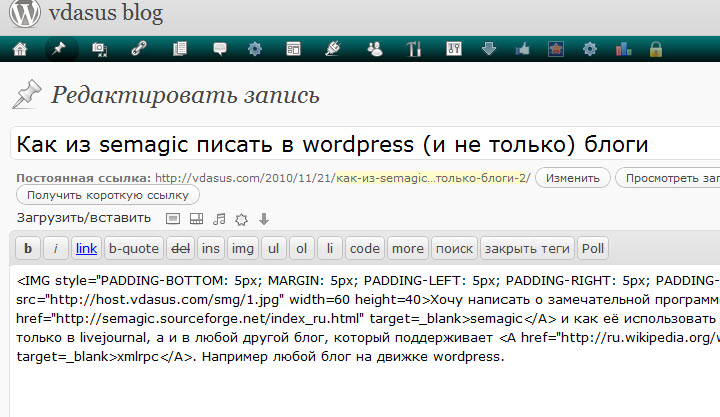Click the 'b-quote' blockquote button
Image resolution: width=720 pixels, height=417 pixels.
click(x=134, y=248)
